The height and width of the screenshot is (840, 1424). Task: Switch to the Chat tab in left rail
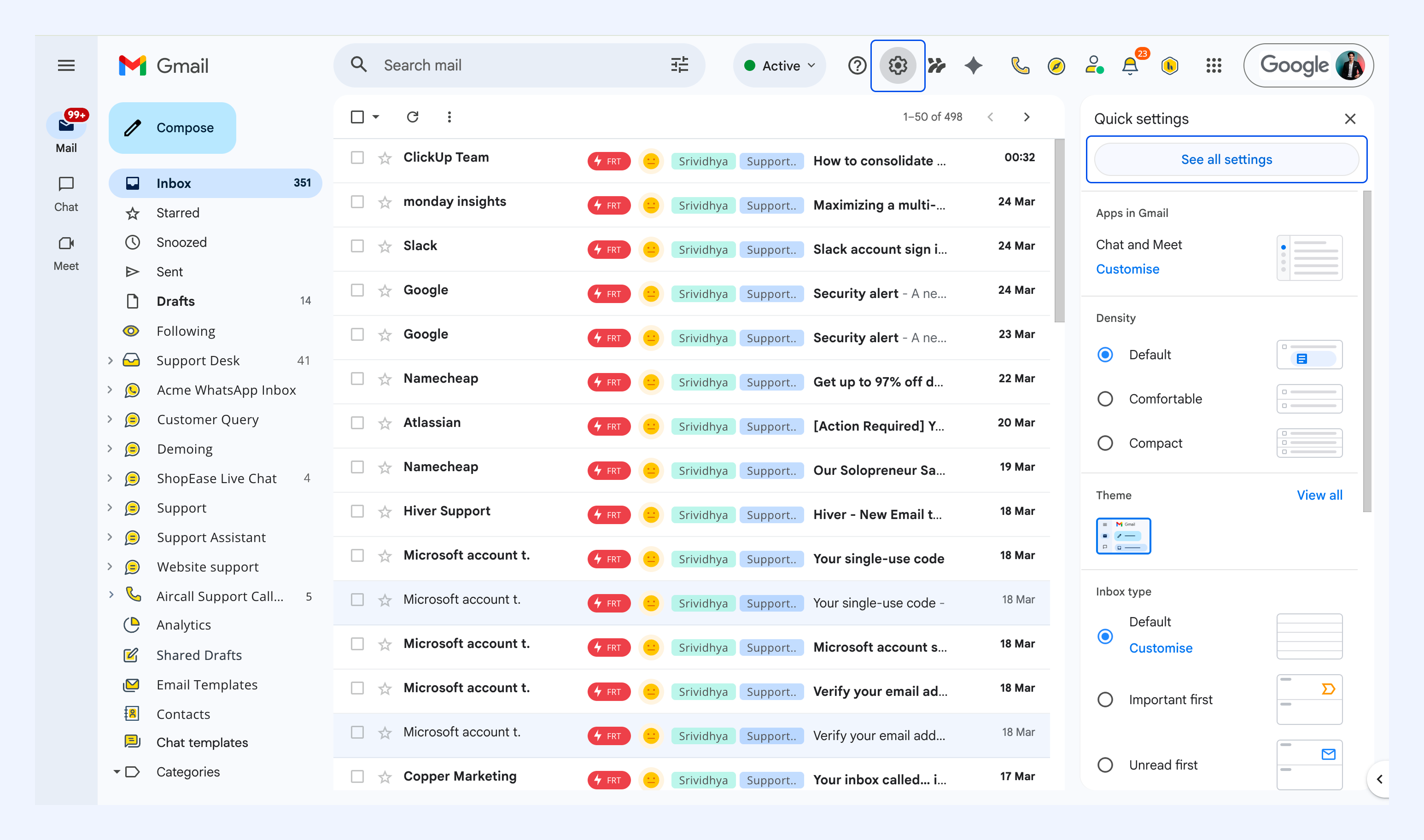(x=66, y=193)
